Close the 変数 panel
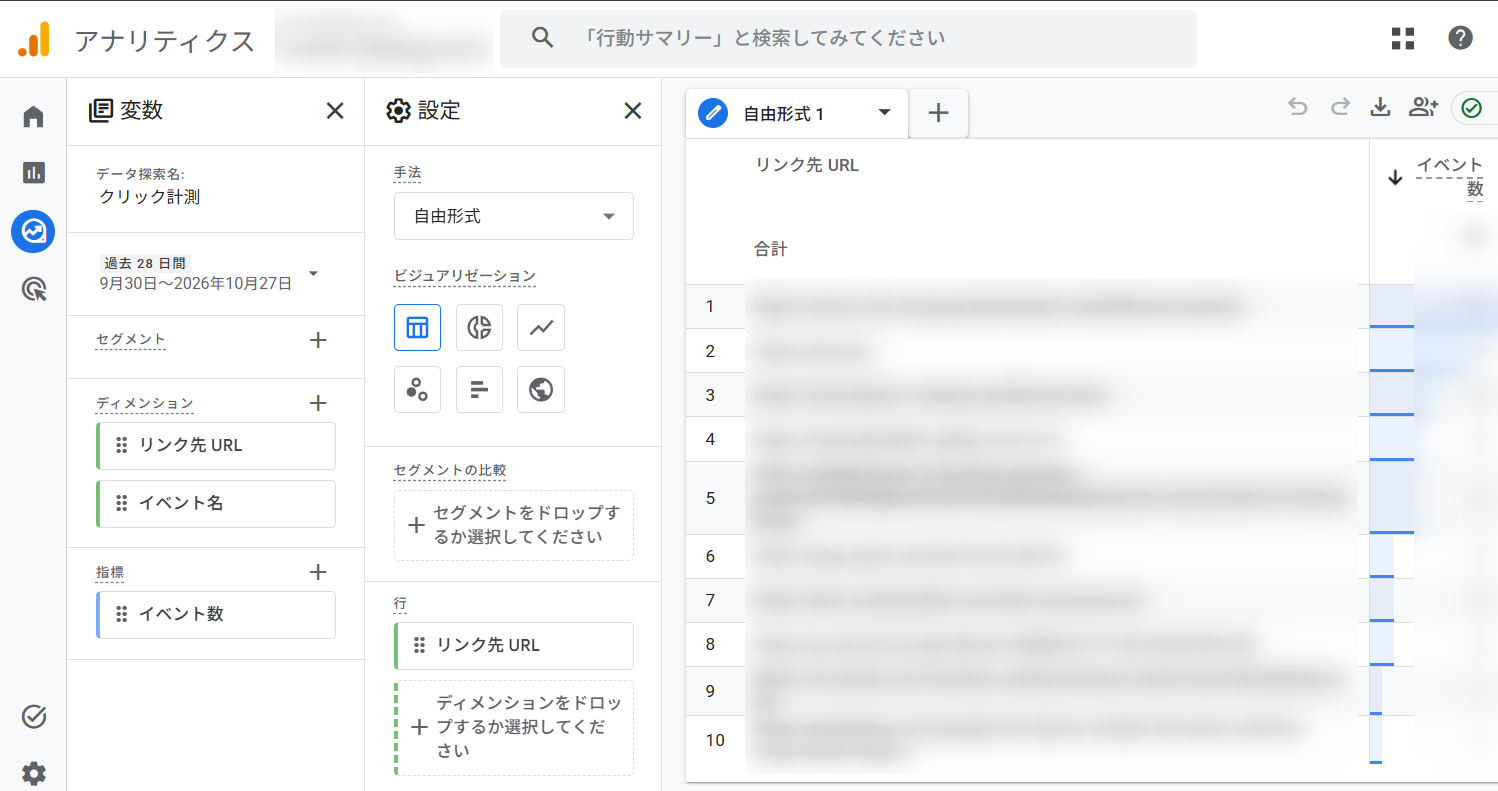 tap(335, 111)
